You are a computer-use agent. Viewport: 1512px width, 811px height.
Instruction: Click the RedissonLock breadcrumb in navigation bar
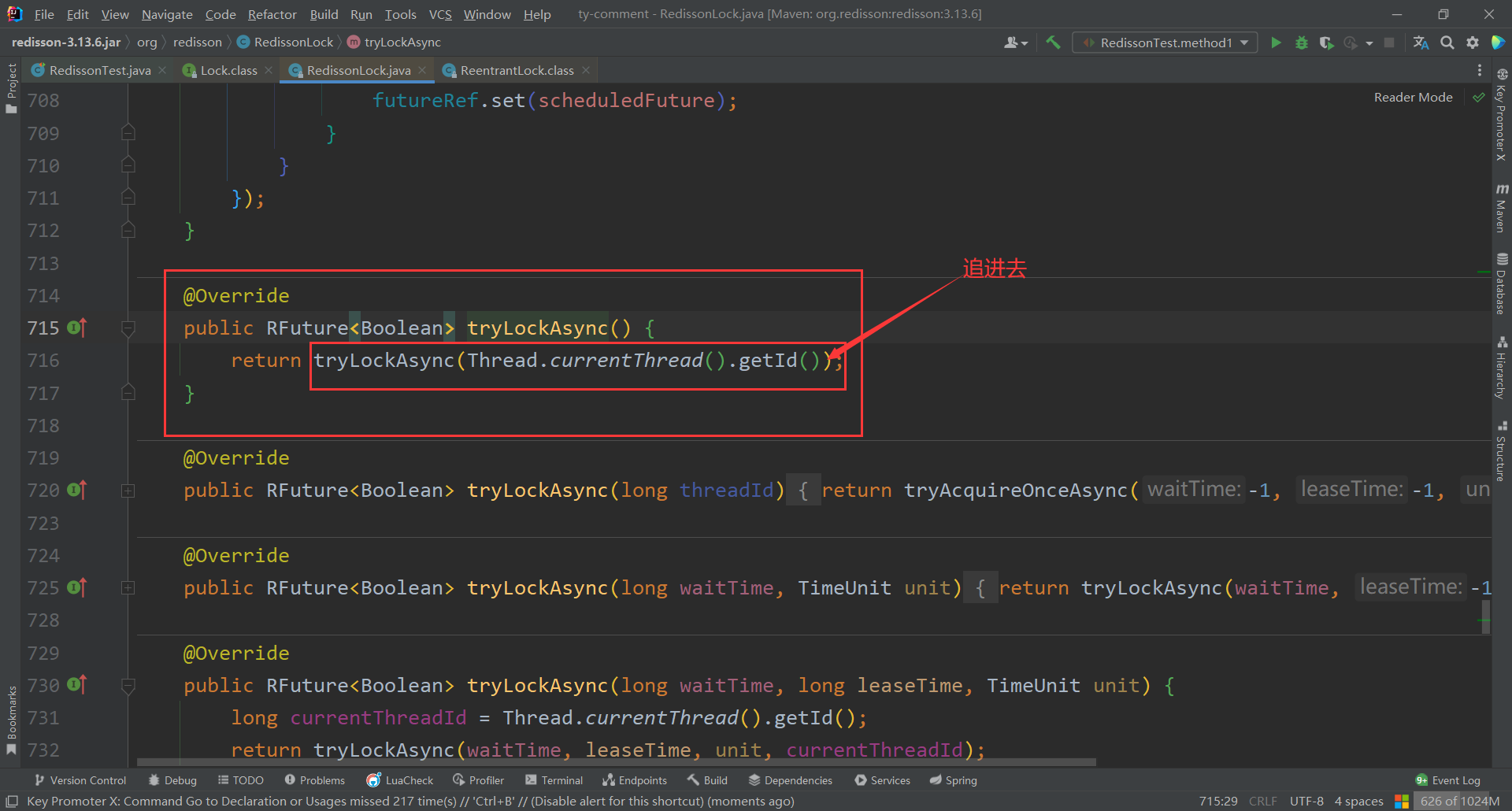[285, 43]
